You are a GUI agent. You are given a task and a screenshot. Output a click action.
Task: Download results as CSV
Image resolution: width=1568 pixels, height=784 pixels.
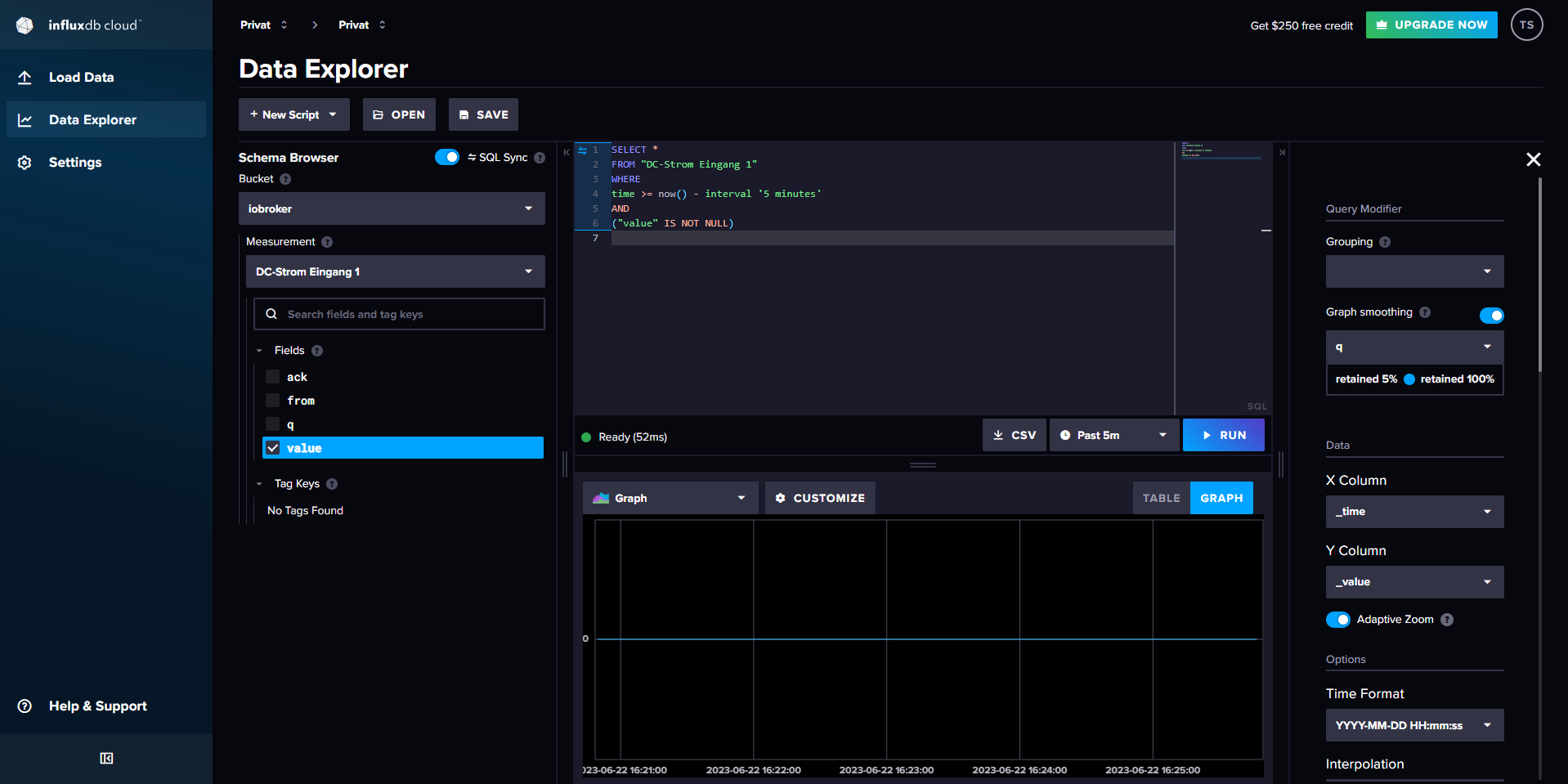pos(1014,435)
